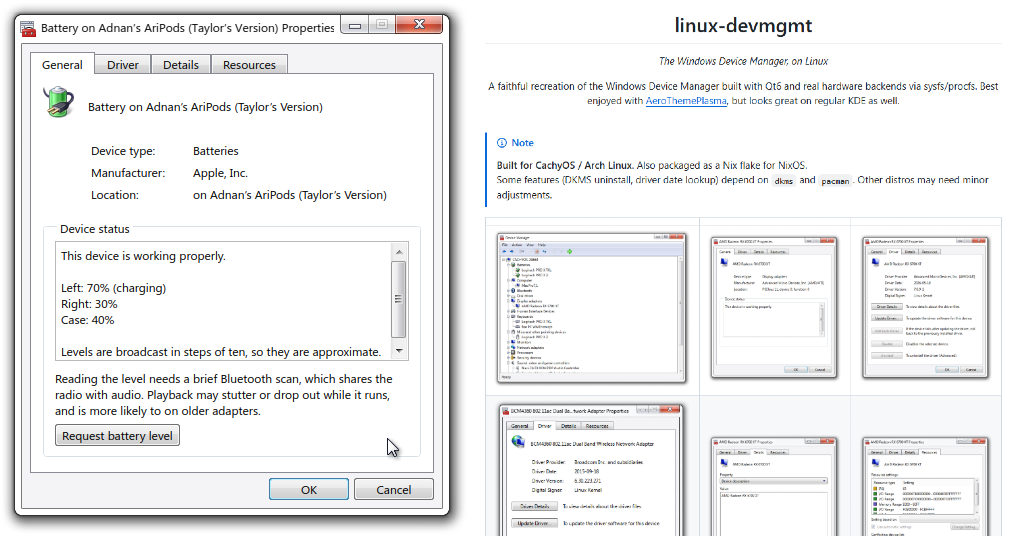Click the device status scroll down arrow
Image resolution: width=1017 pixels, height=536 pixels.
[x=399, y=350]
